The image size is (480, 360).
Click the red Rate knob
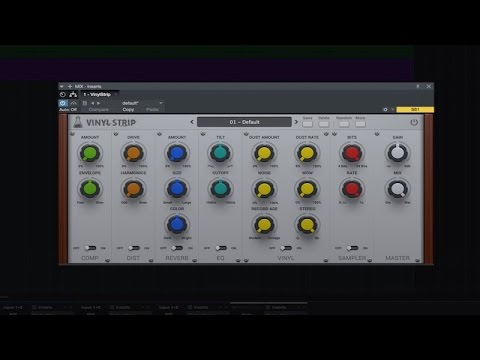coord(352,189)
